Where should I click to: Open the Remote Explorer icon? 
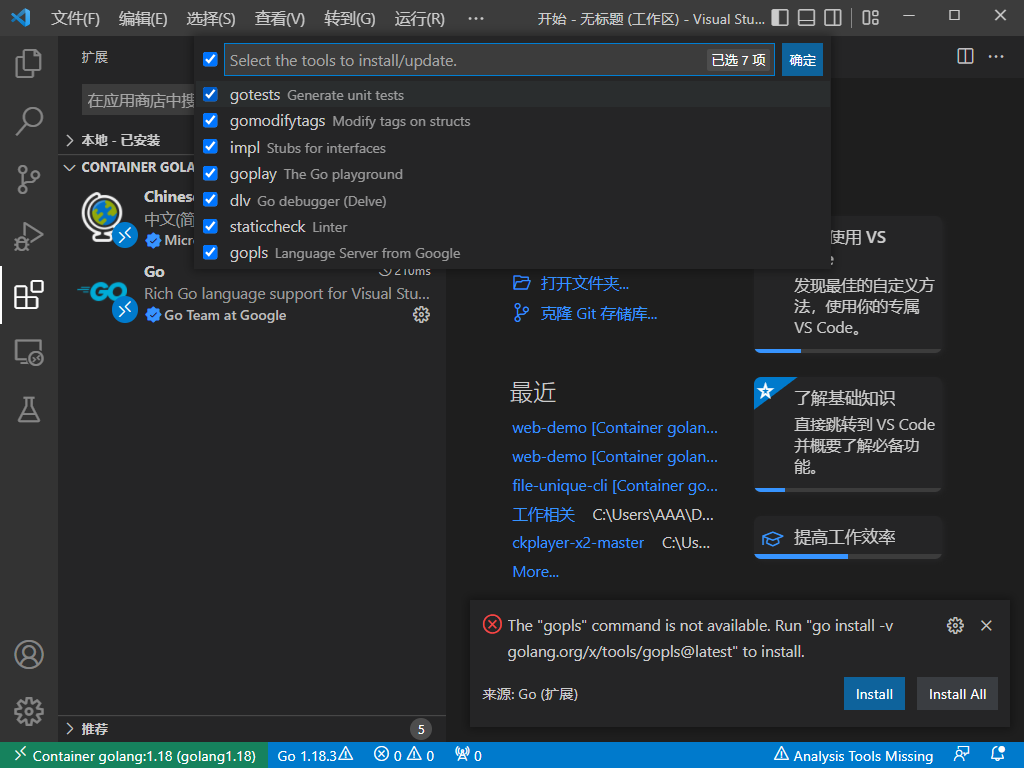(28, 352)
